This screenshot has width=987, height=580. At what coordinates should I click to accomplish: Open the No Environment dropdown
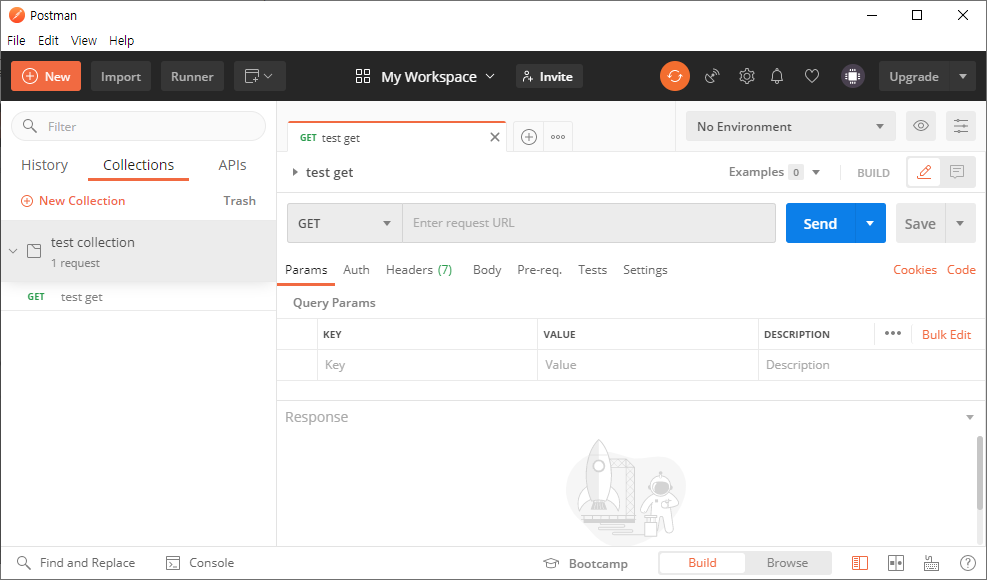791,126
